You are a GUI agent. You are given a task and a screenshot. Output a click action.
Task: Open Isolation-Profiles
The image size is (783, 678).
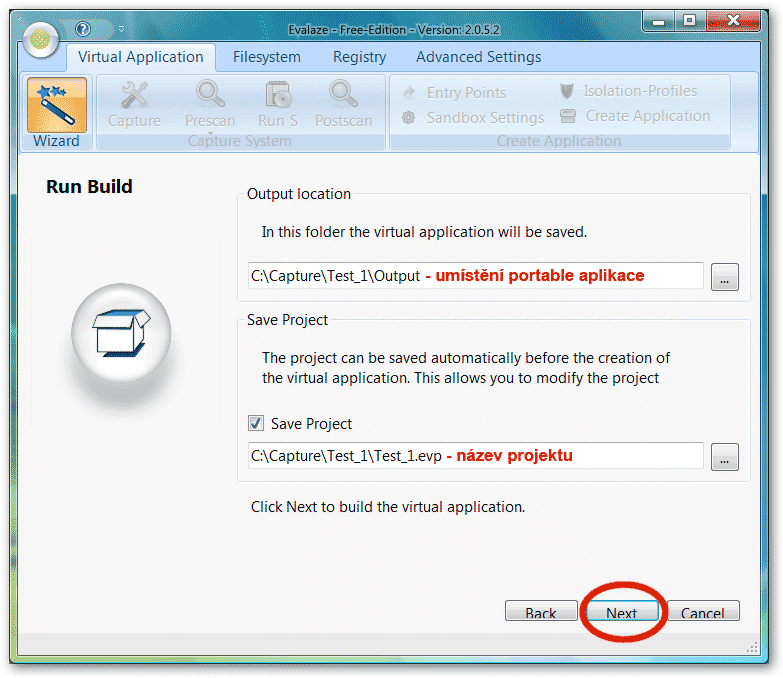coord(629,91)
